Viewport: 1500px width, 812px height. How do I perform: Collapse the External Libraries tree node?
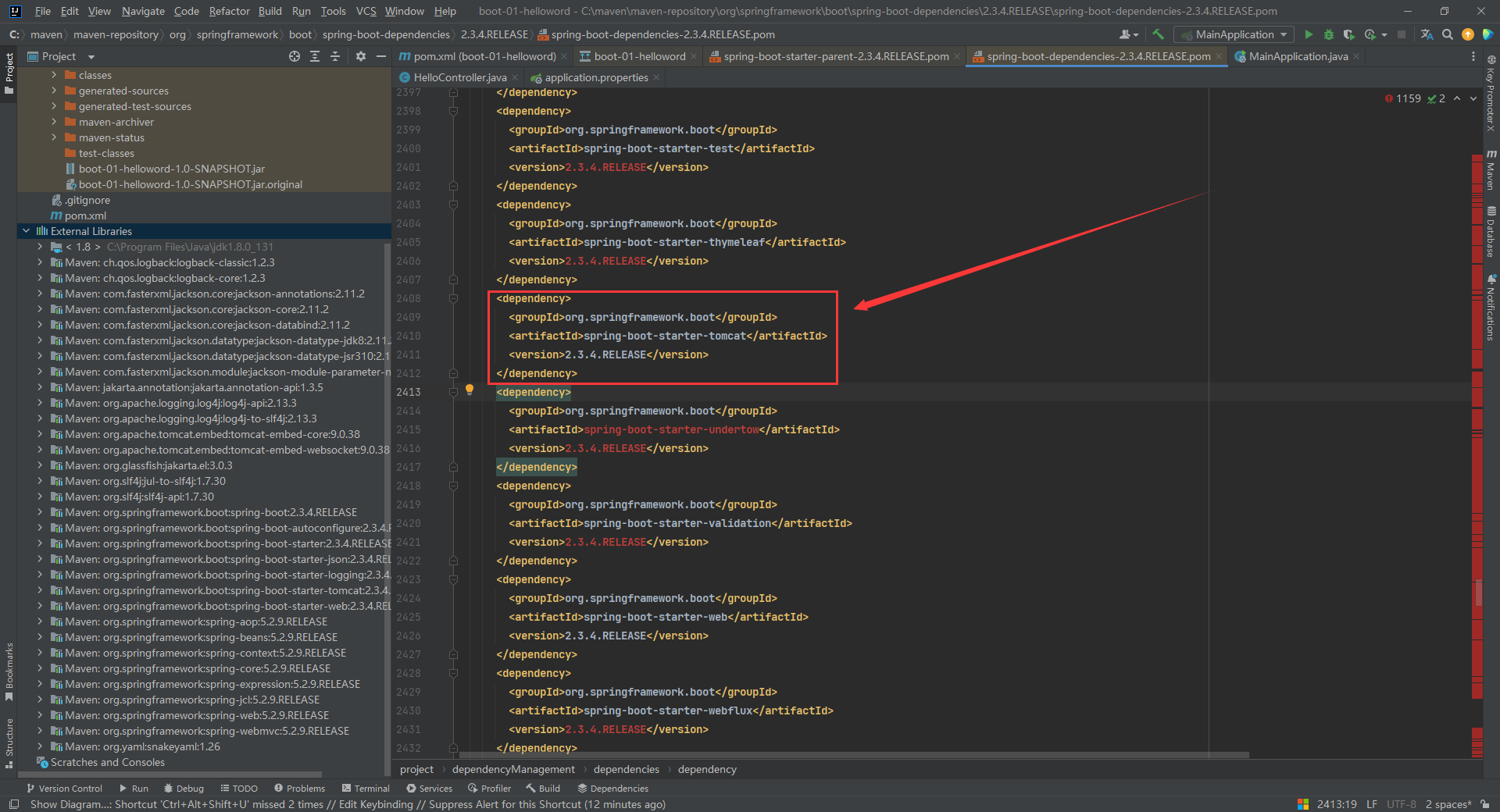point(27,231)
